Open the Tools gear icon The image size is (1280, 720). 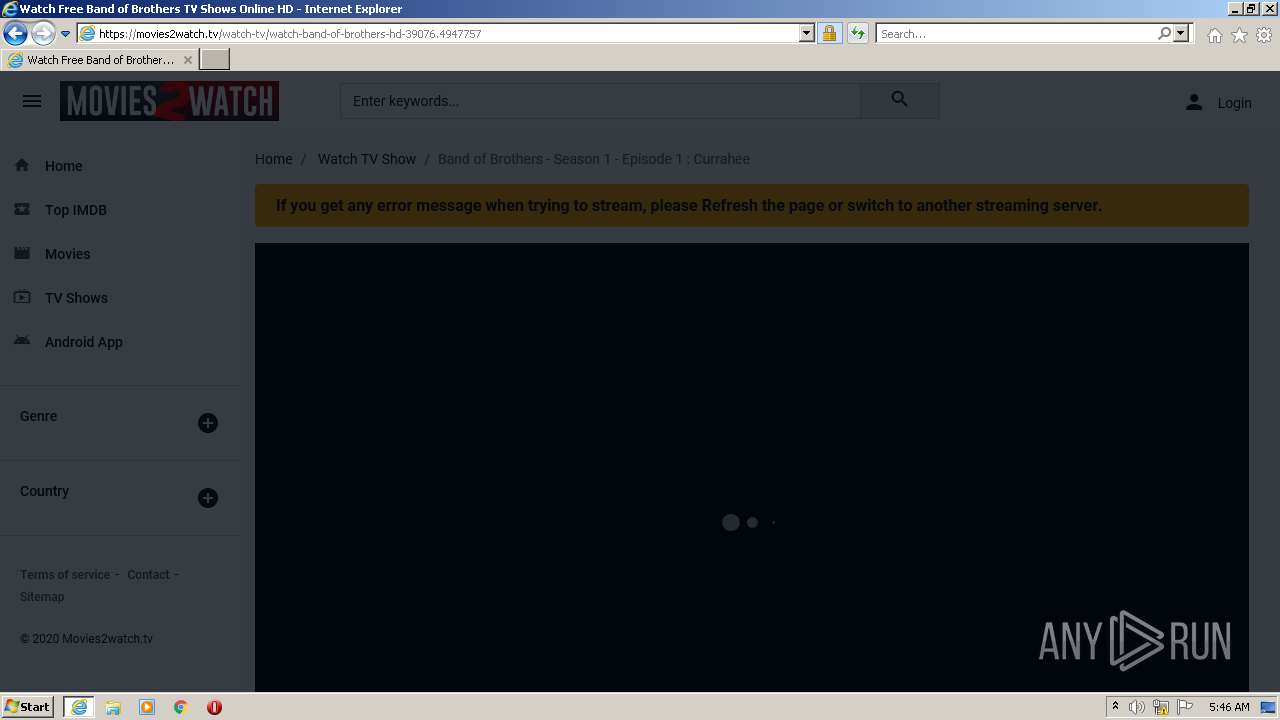(1264, 35)
